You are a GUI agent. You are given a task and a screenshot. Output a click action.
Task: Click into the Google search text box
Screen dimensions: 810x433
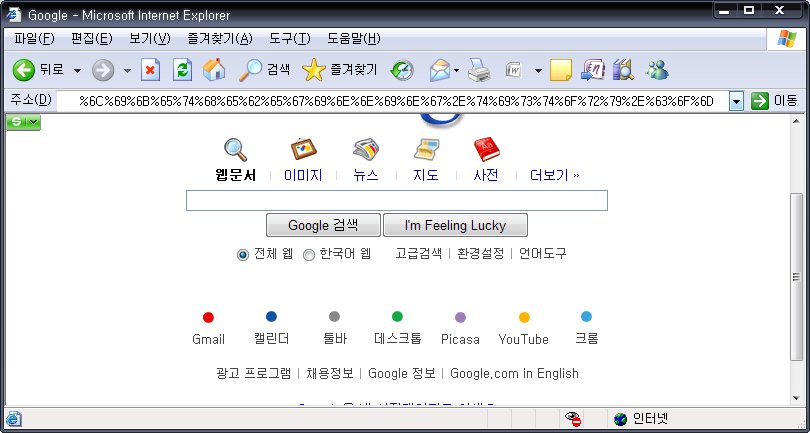(397, 200)
